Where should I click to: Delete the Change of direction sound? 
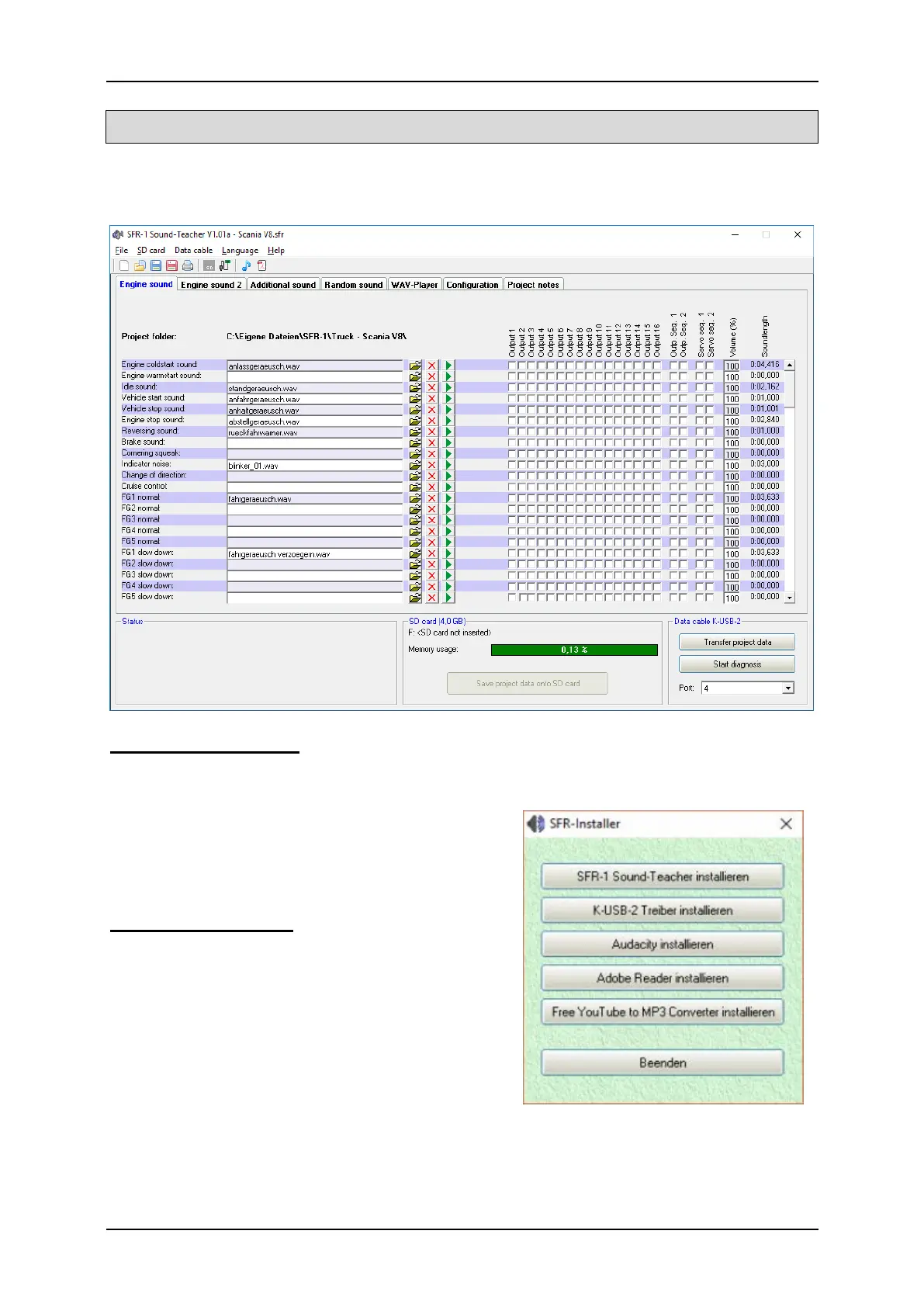(432, 476)
